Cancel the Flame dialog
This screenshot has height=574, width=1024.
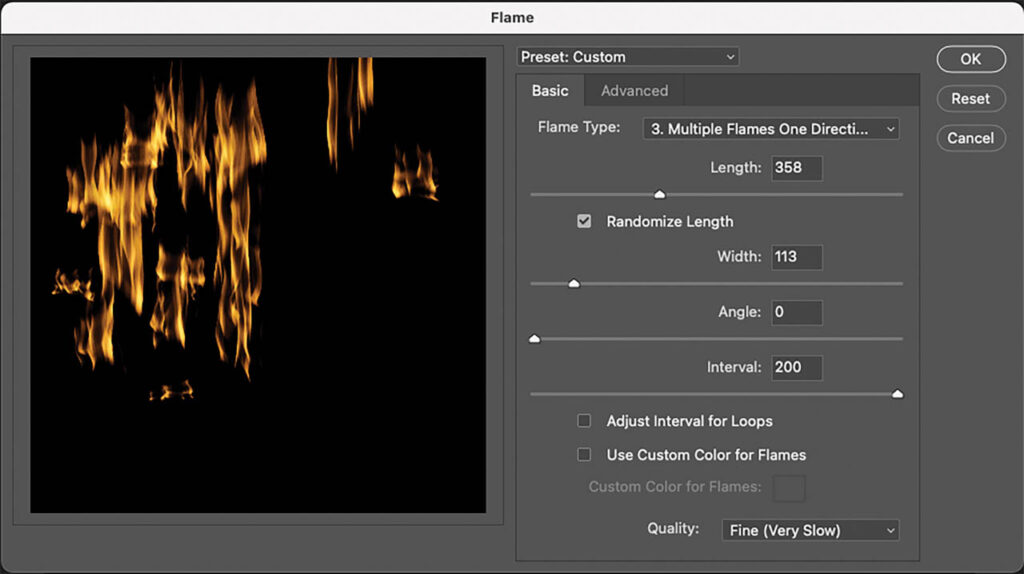pos(970,138)
